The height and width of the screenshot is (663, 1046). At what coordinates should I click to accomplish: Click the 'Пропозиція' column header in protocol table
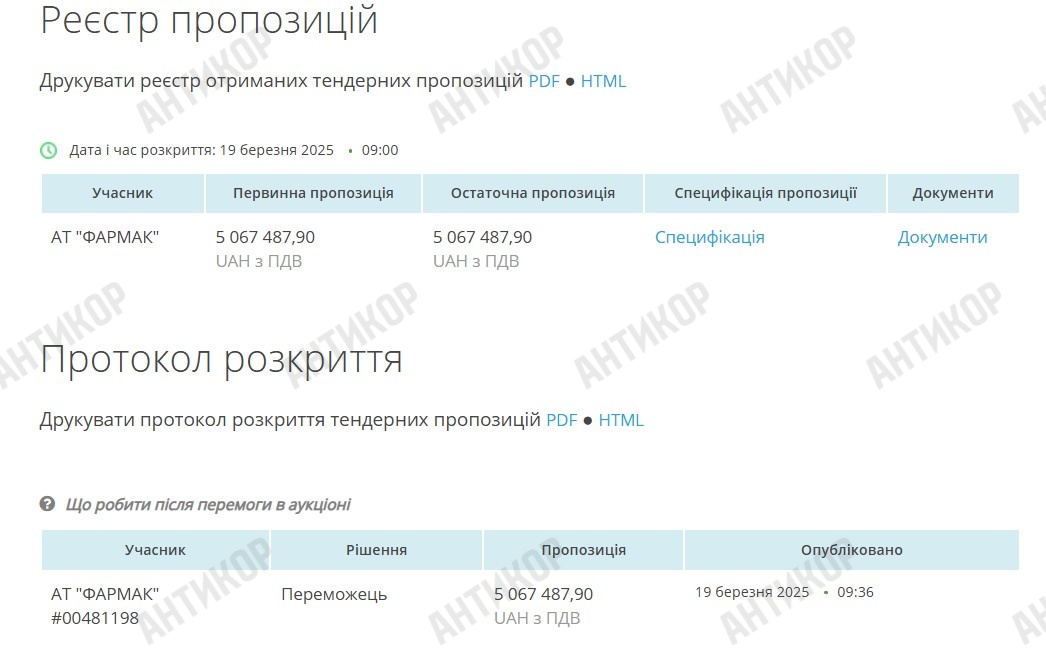pos(583,550)
